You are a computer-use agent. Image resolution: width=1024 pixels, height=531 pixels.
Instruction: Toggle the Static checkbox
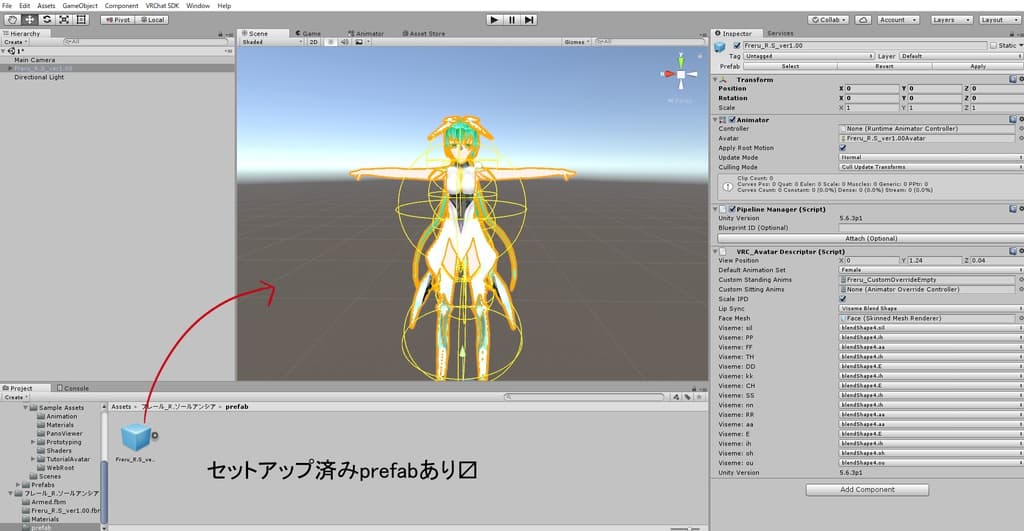[x=993, y=45]
